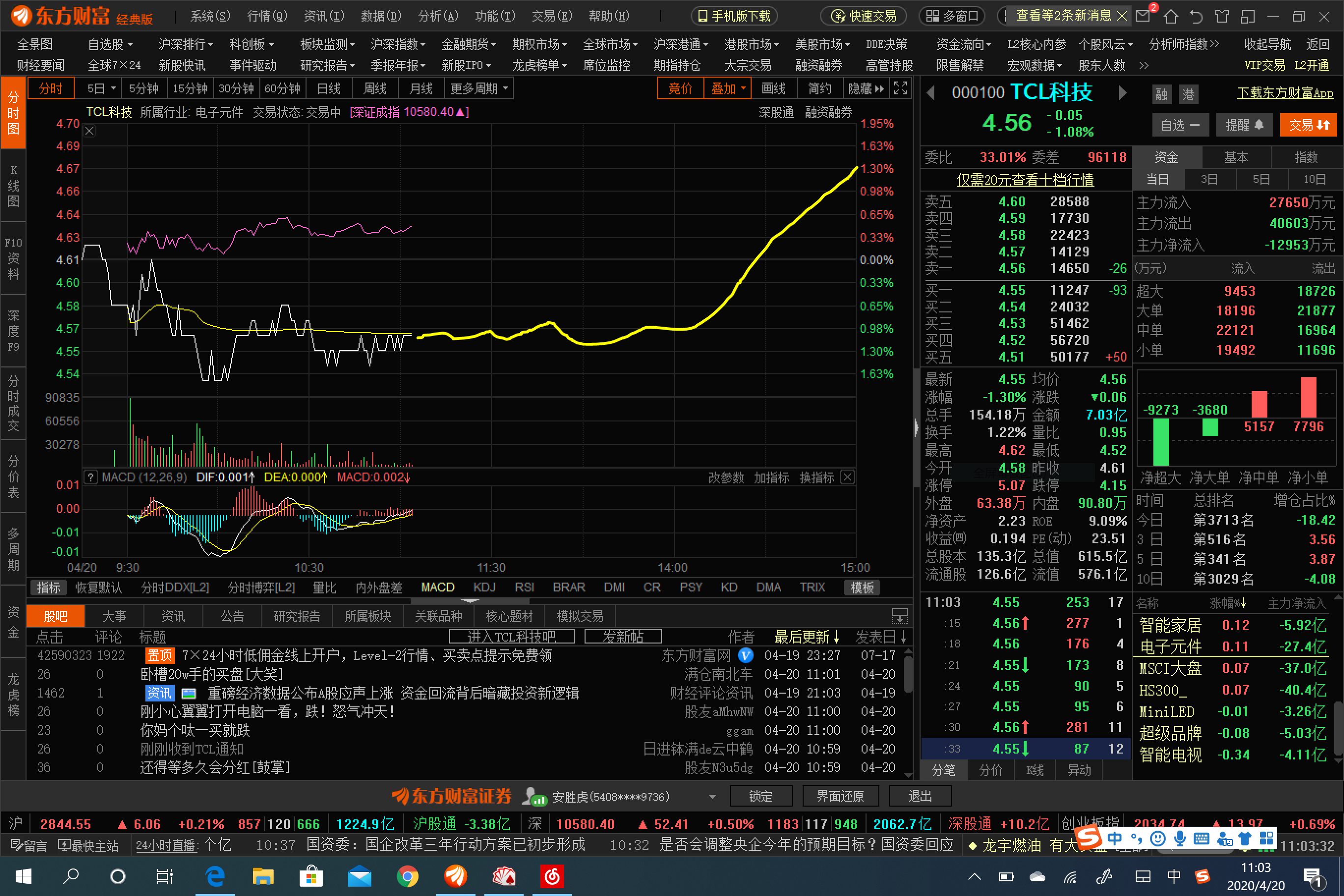Go to home page icon

click(x=1171, y=16)
